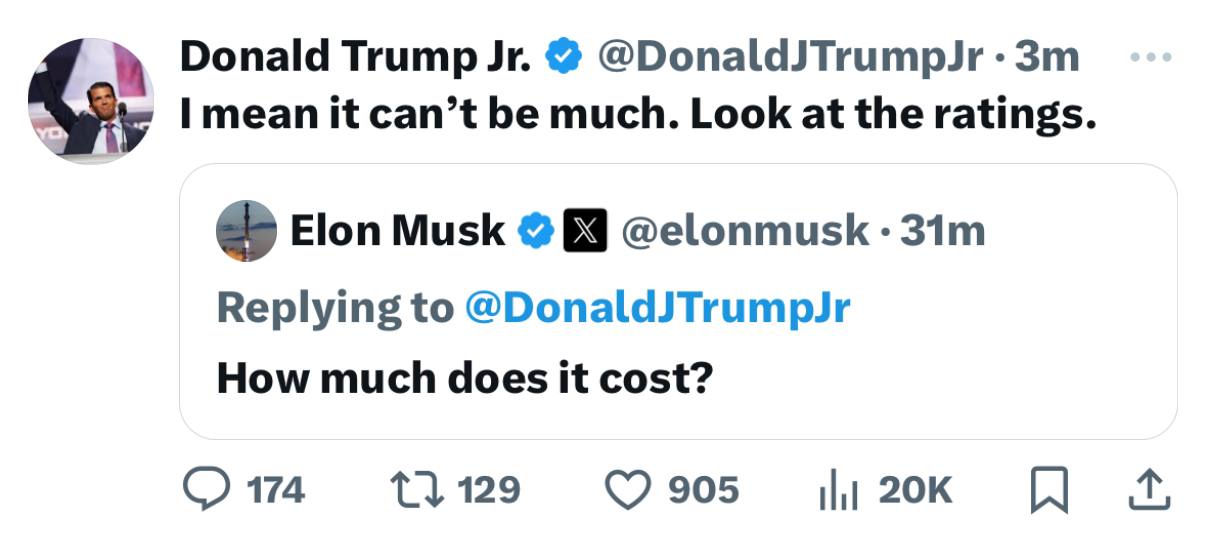Image resolution: width=1206 pixels, height=554 pixels.
Task: Click the Elon Musk display name
Action: (397, 231)
